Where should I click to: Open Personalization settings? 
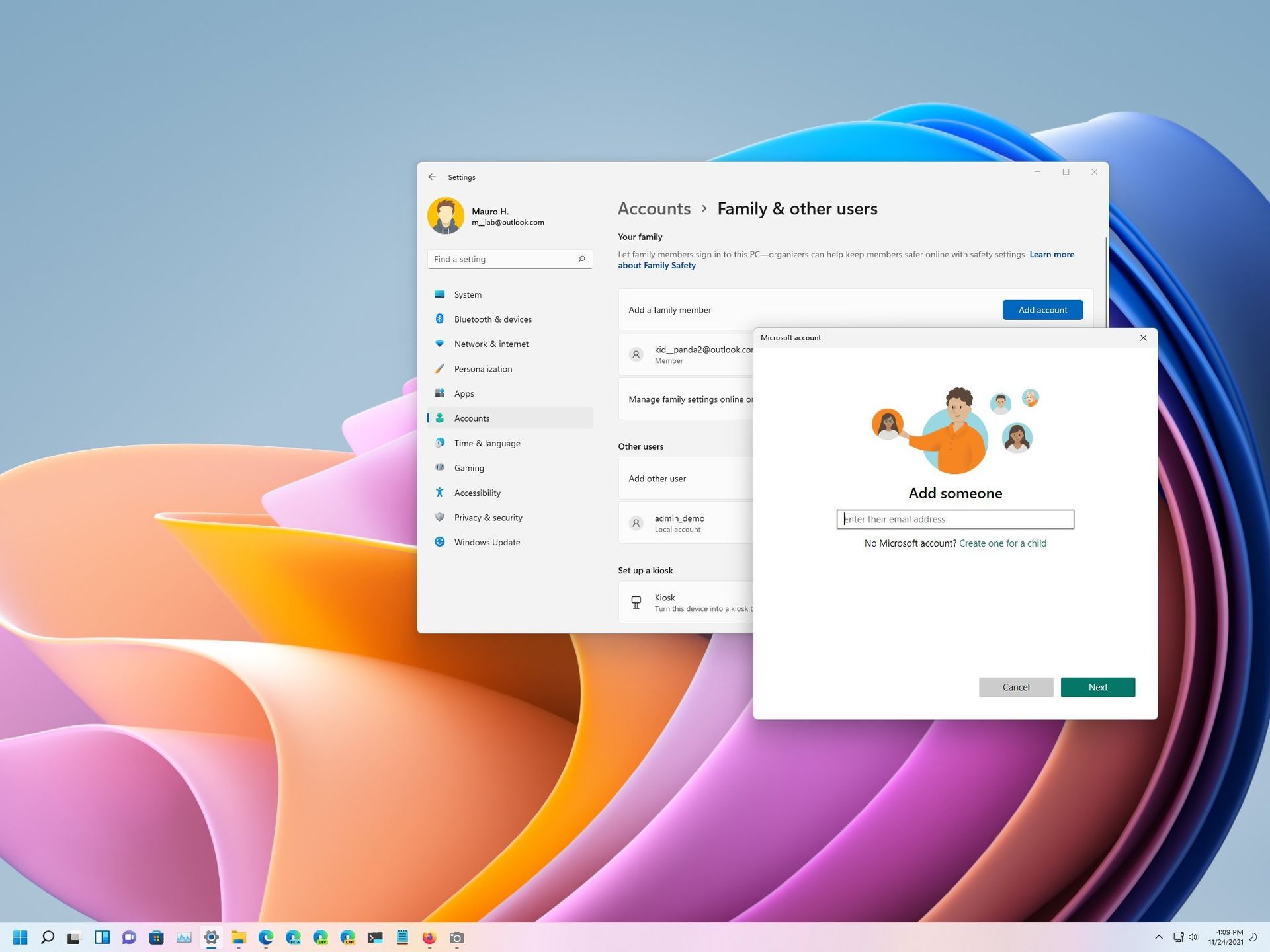482,368
